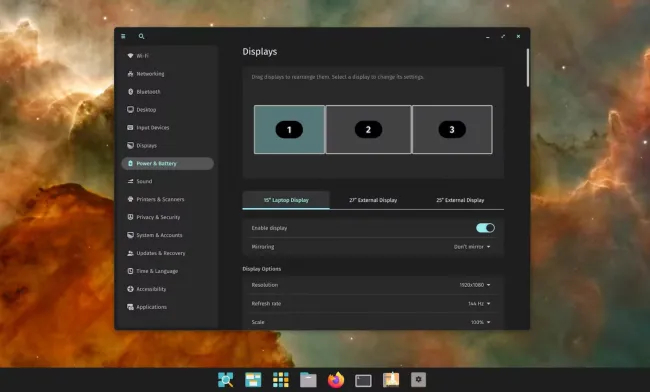
Task: Click the Accessibility icon in the sidebar
Action: (x=130, y=289)
